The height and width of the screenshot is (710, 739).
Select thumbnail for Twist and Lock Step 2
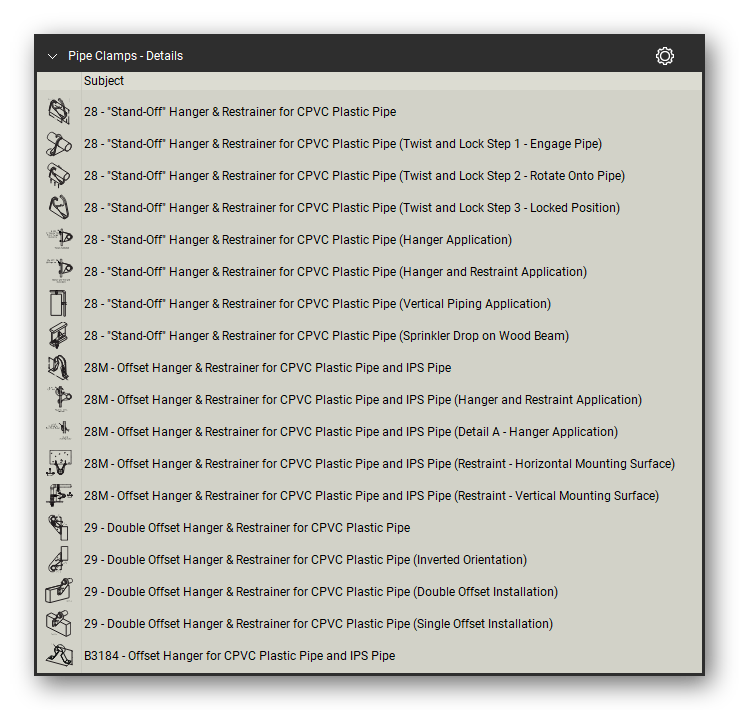pos(59,176)
